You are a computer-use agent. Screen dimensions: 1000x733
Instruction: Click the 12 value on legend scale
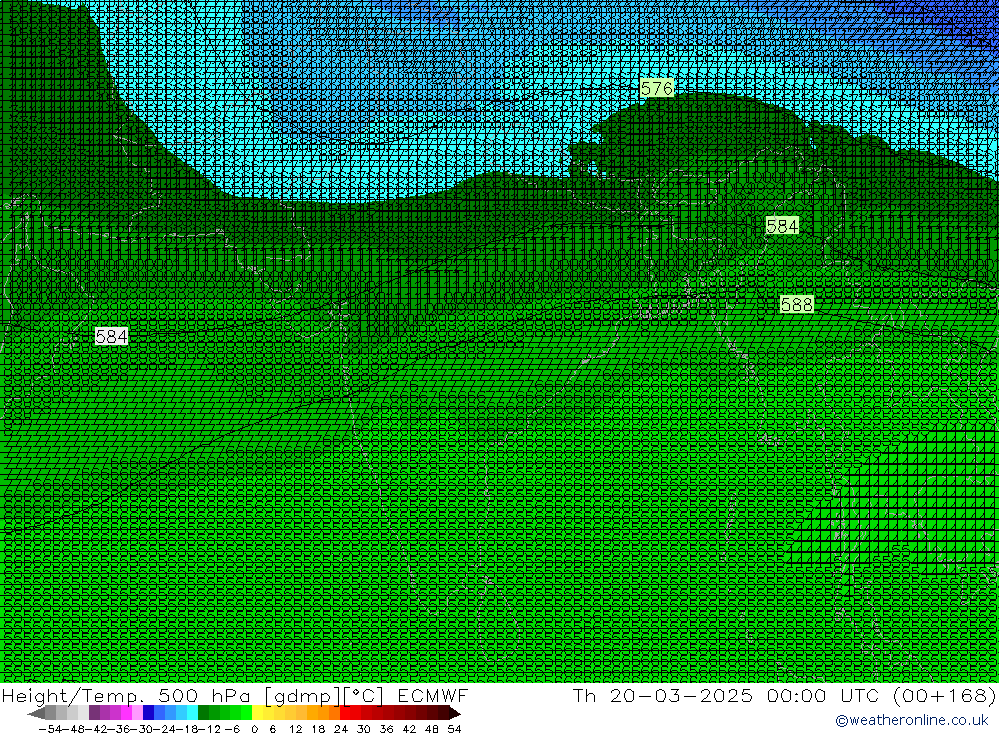[295, 729]
